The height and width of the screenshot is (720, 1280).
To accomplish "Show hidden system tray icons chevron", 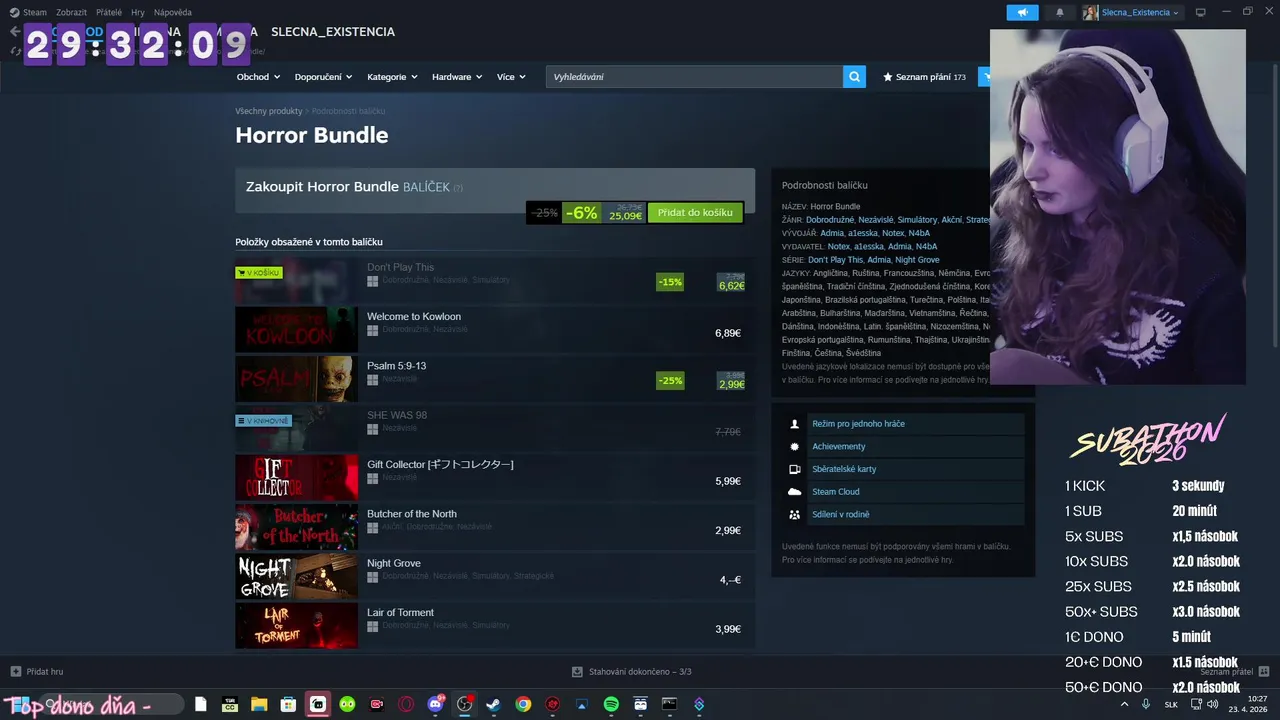I will 1123,704.
